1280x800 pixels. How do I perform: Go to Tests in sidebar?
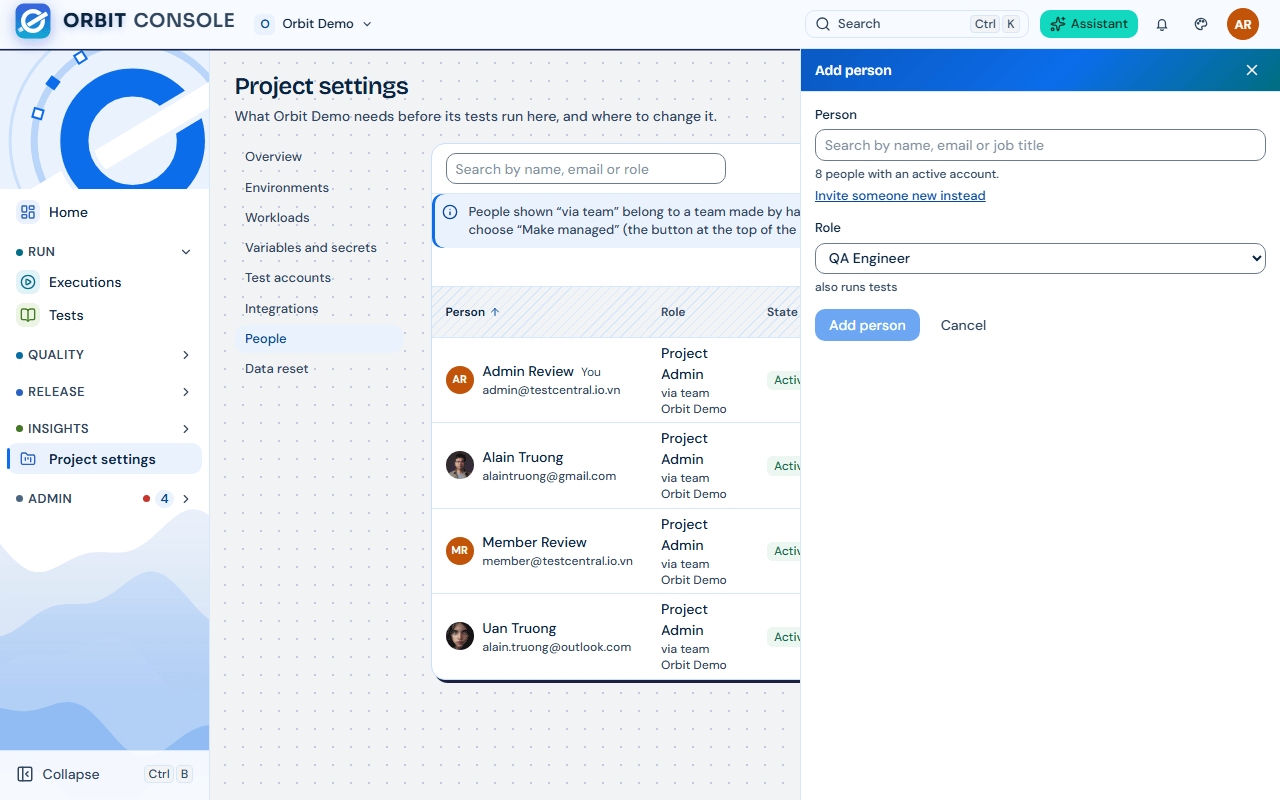104,315
